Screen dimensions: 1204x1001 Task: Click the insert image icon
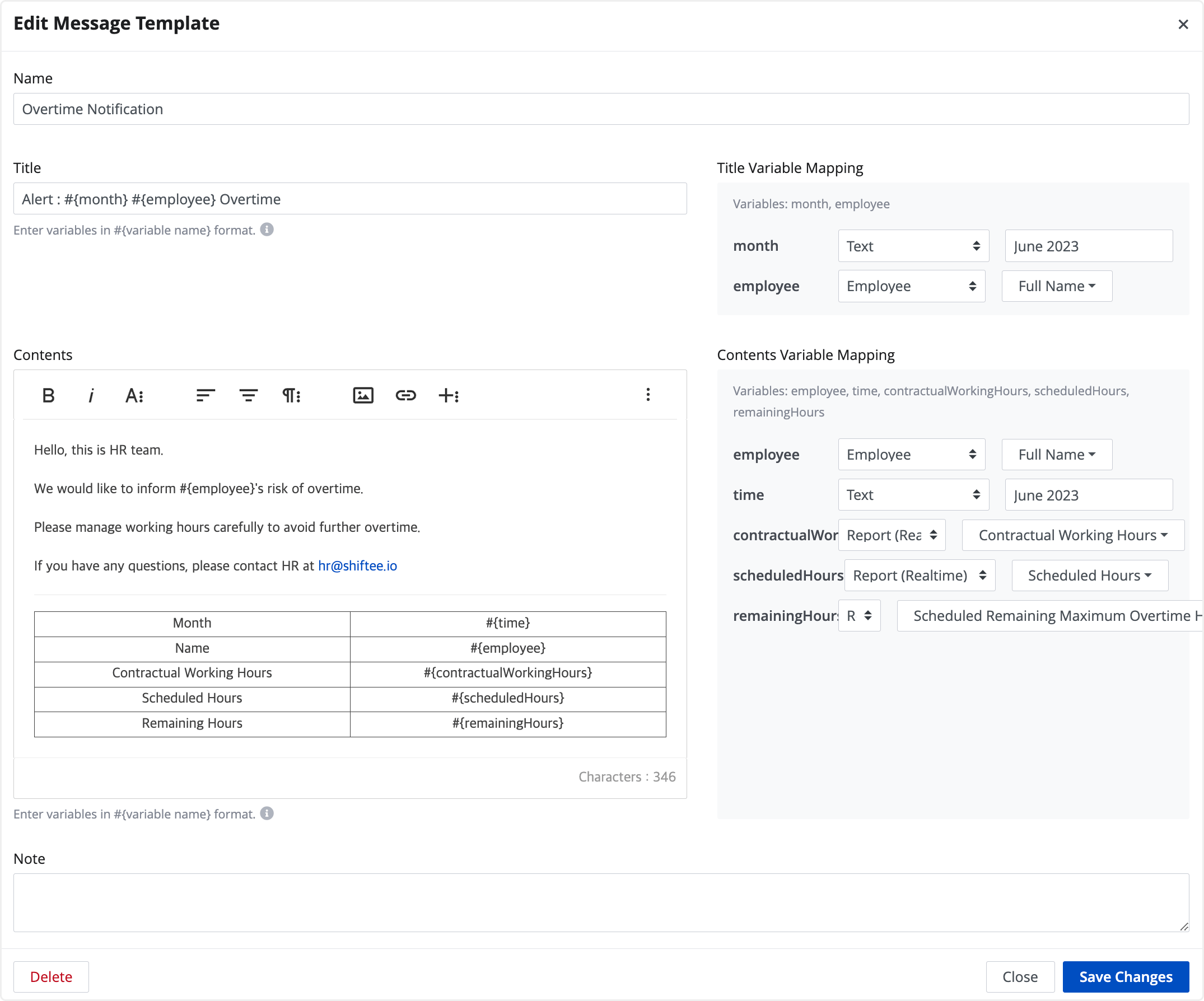tap(363, 395)
